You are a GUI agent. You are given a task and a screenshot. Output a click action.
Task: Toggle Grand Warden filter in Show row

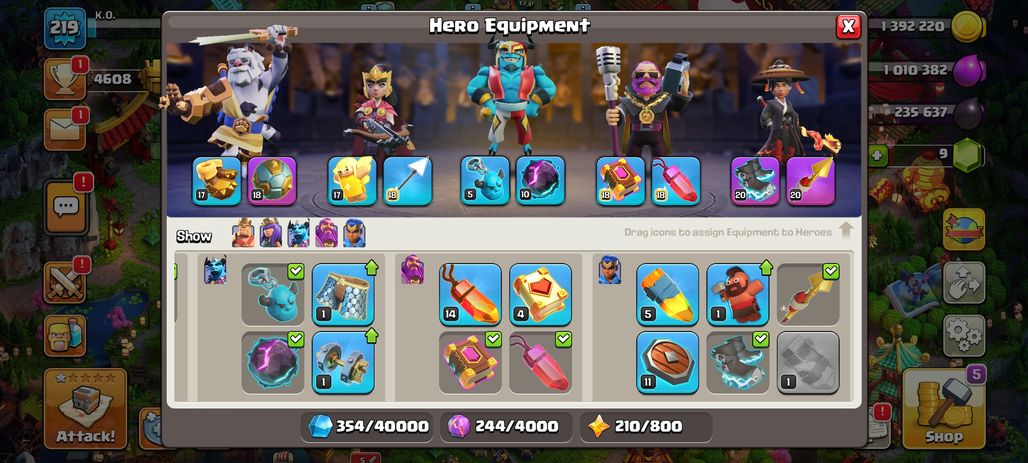[326, 233]
